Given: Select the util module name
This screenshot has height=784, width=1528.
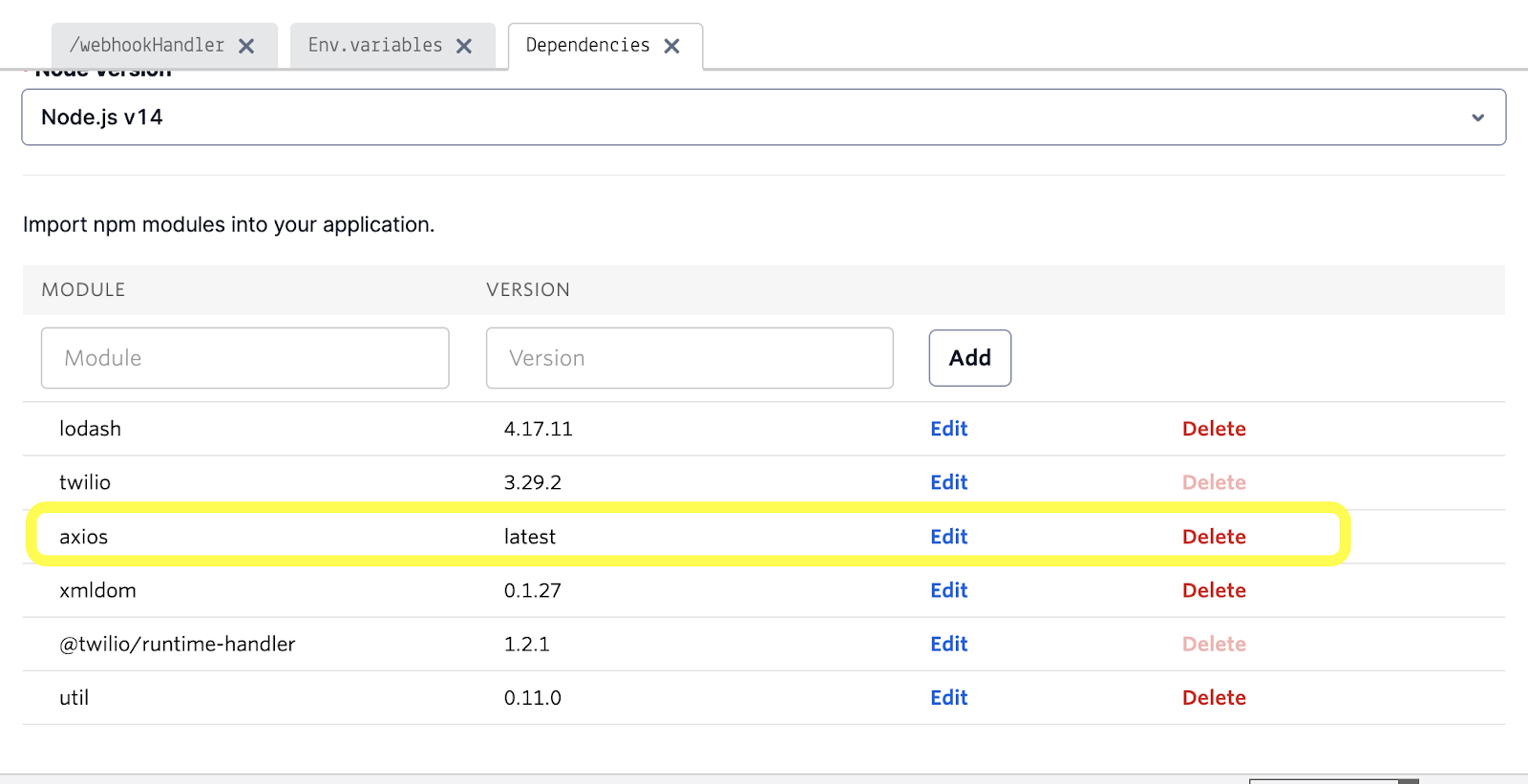Looking at the screenshot, I should coord(74,697).
